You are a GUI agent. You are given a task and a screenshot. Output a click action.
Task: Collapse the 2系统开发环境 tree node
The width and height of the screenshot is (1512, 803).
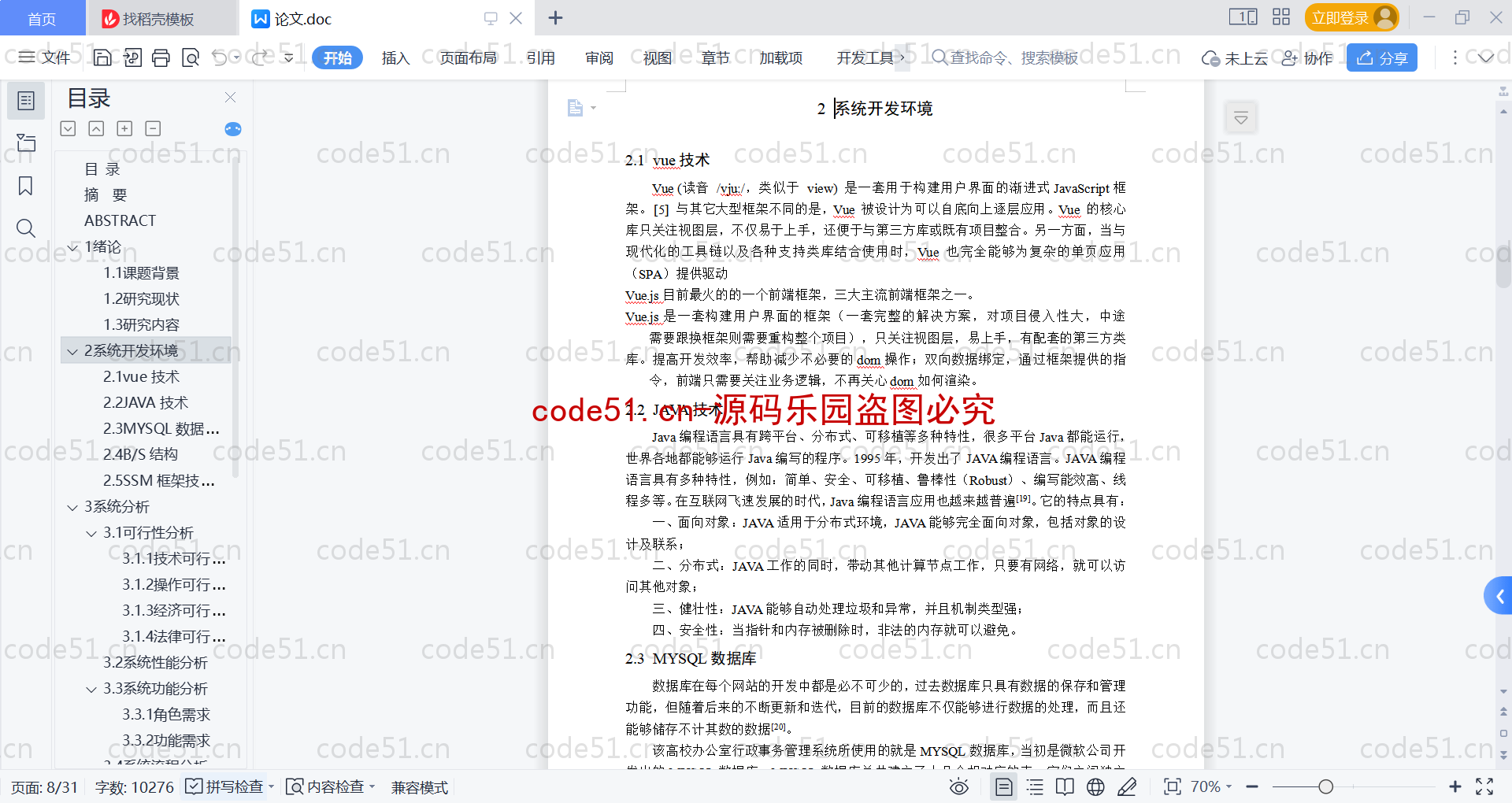pos(72,351)
